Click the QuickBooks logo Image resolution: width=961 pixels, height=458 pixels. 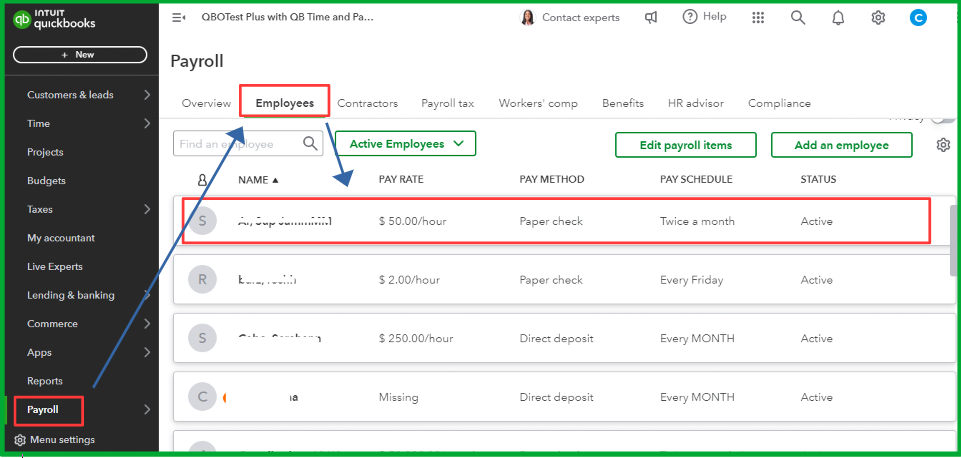(x=55, y=20)
